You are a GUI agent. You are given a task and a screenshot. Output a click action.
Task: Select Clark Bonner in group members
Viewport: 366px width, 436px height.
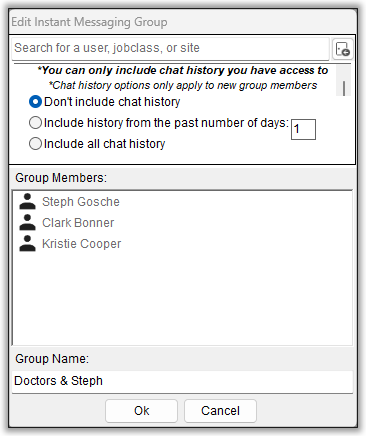click(78, 223)
